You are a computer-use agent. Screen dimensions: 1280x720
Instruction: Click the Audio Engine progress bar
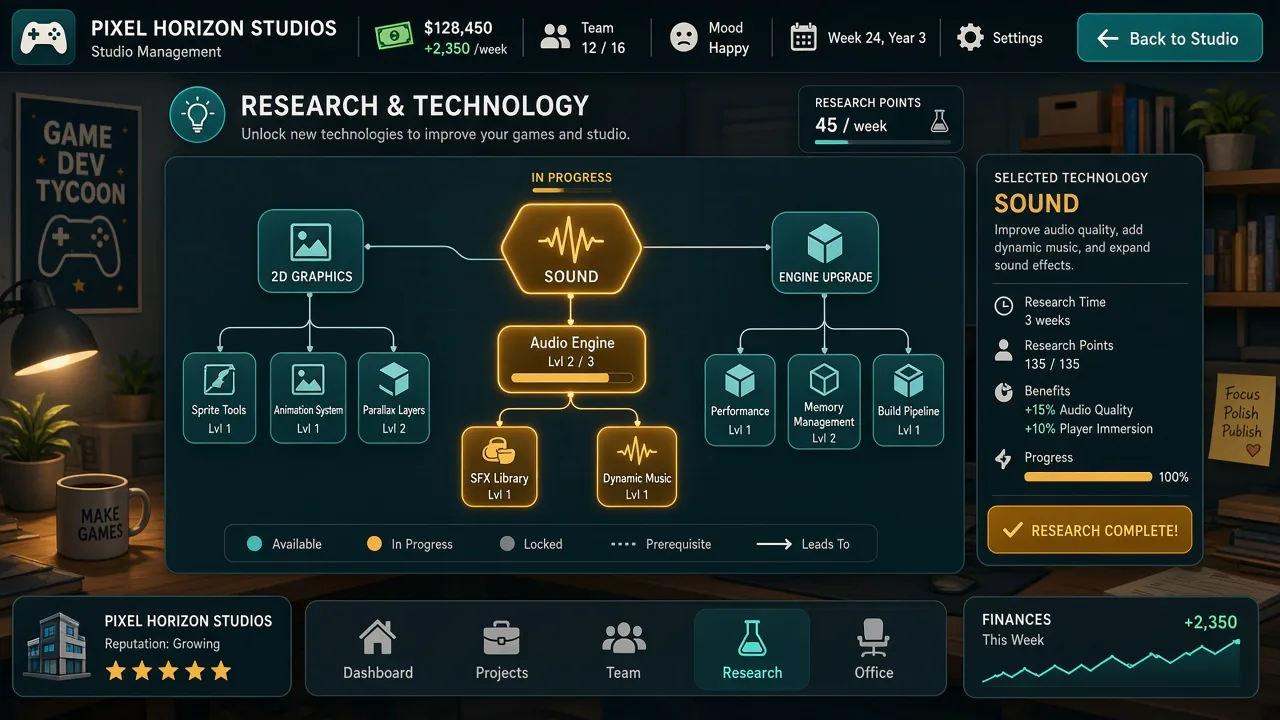pos(572,378)
